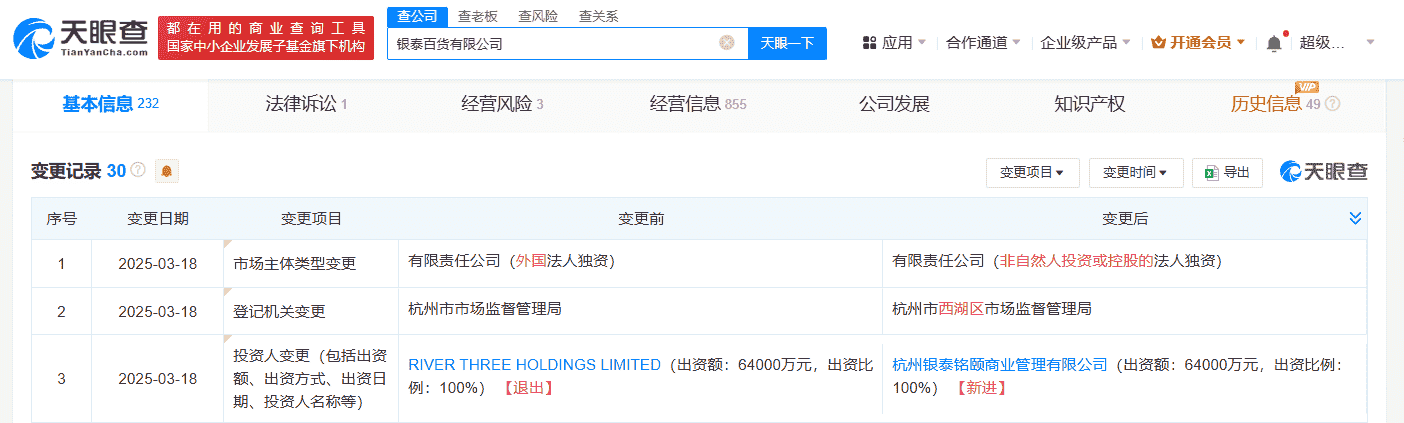Open the 变更时间 filter dropdown
Image resolution: width=1404 pixels, height=423 pixels.
click(x=1135, y=173)
